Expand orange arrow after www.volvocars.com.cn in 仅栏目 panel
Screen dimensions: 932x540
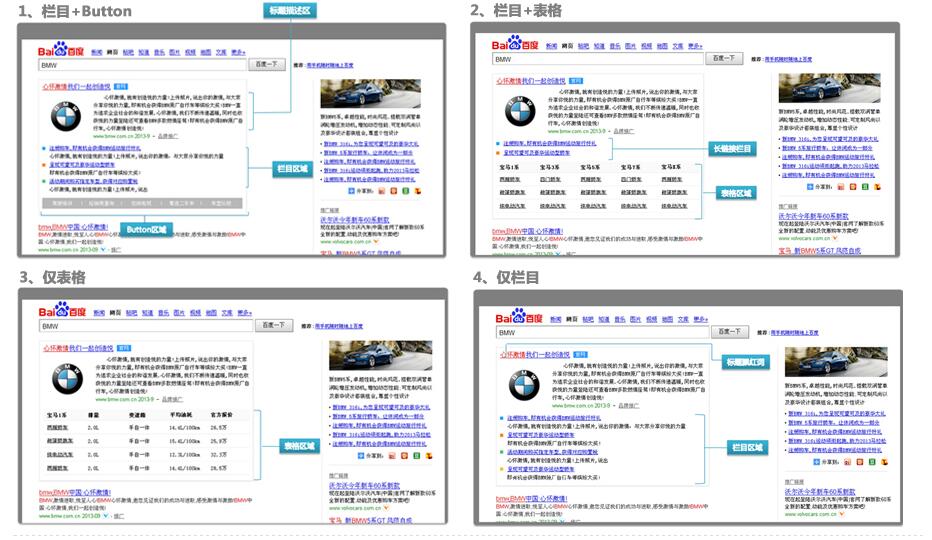[842, 514]
